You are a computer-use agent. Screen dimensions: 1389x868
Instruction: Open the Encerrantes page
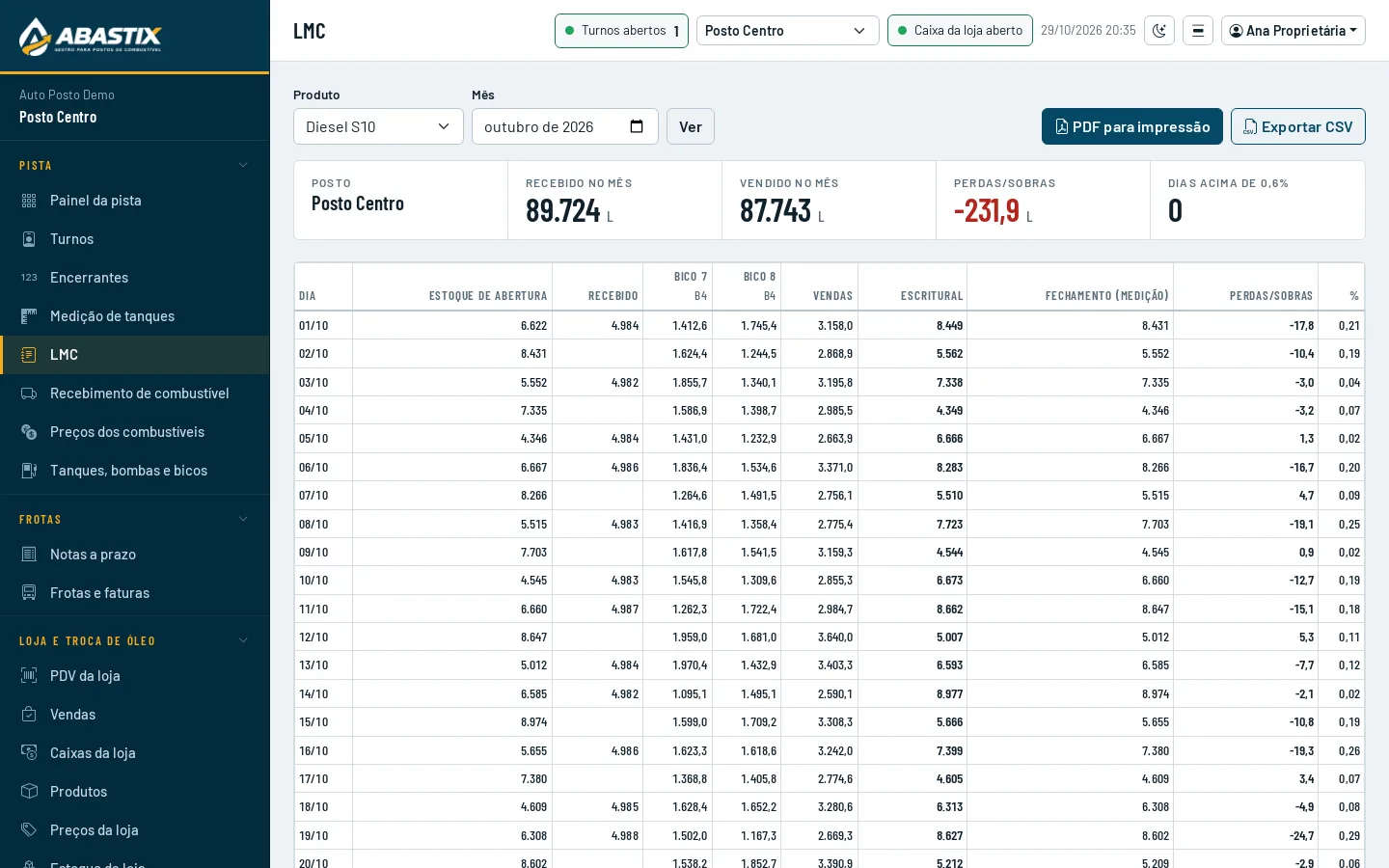coord(135,278)
